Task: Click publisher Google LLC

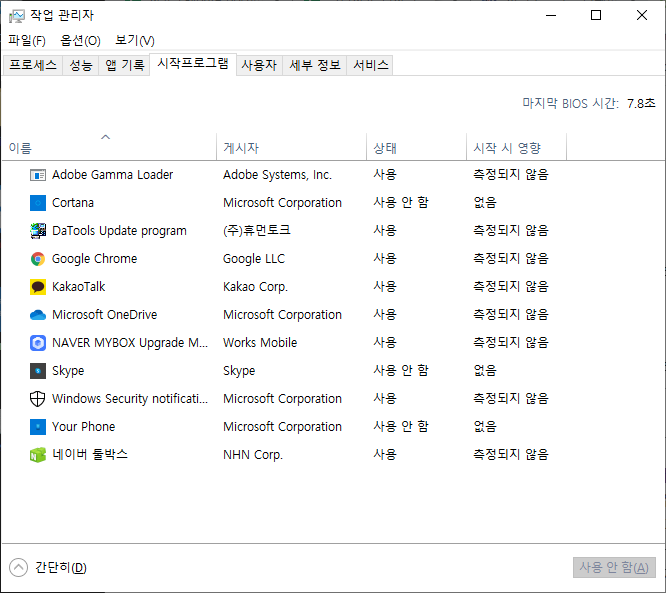Action: tap(254, 259)
